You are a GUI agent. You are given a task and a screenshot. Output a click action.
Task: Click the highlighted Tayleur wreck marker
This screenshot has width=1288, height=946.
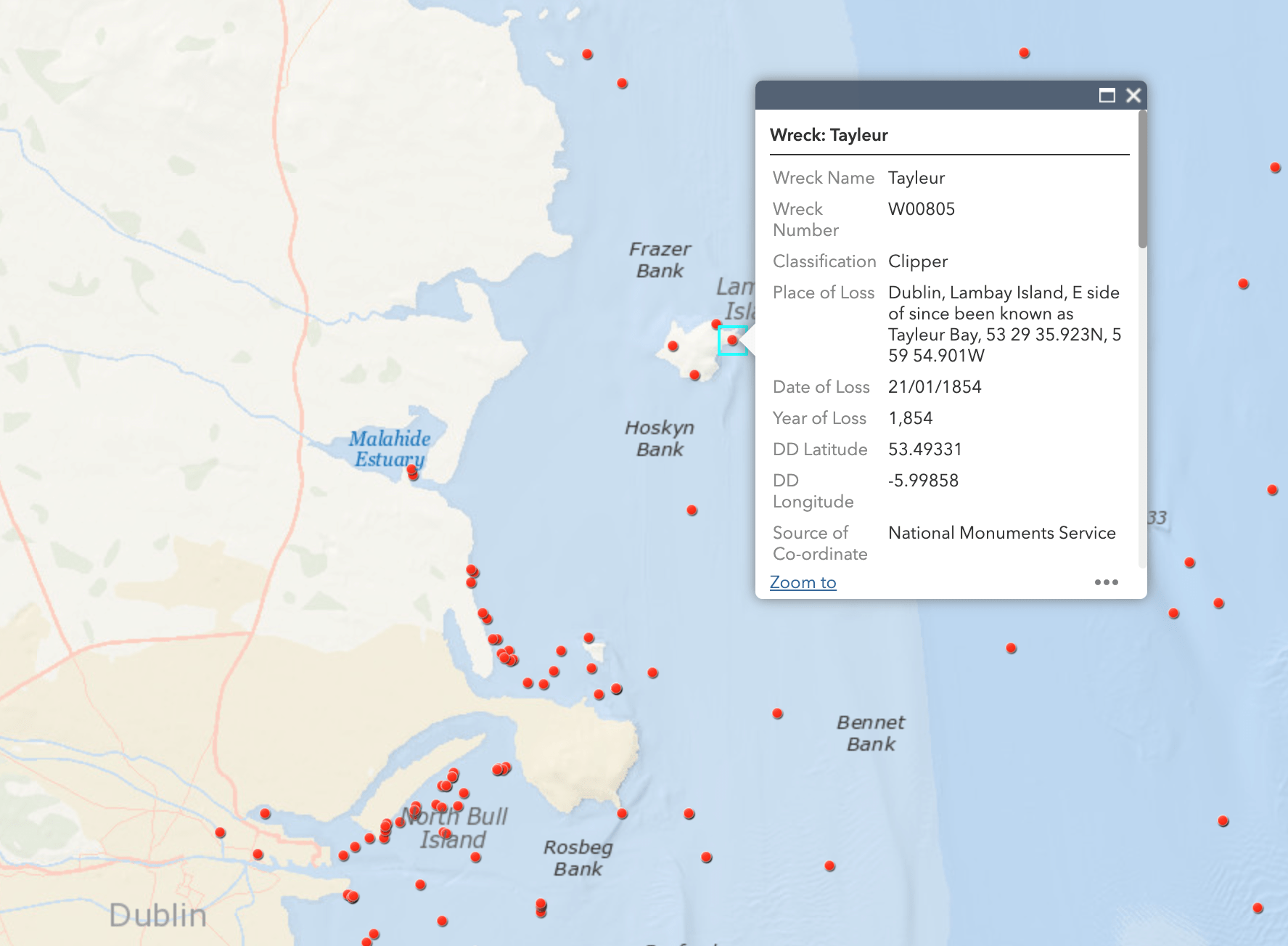pos(733,340)
